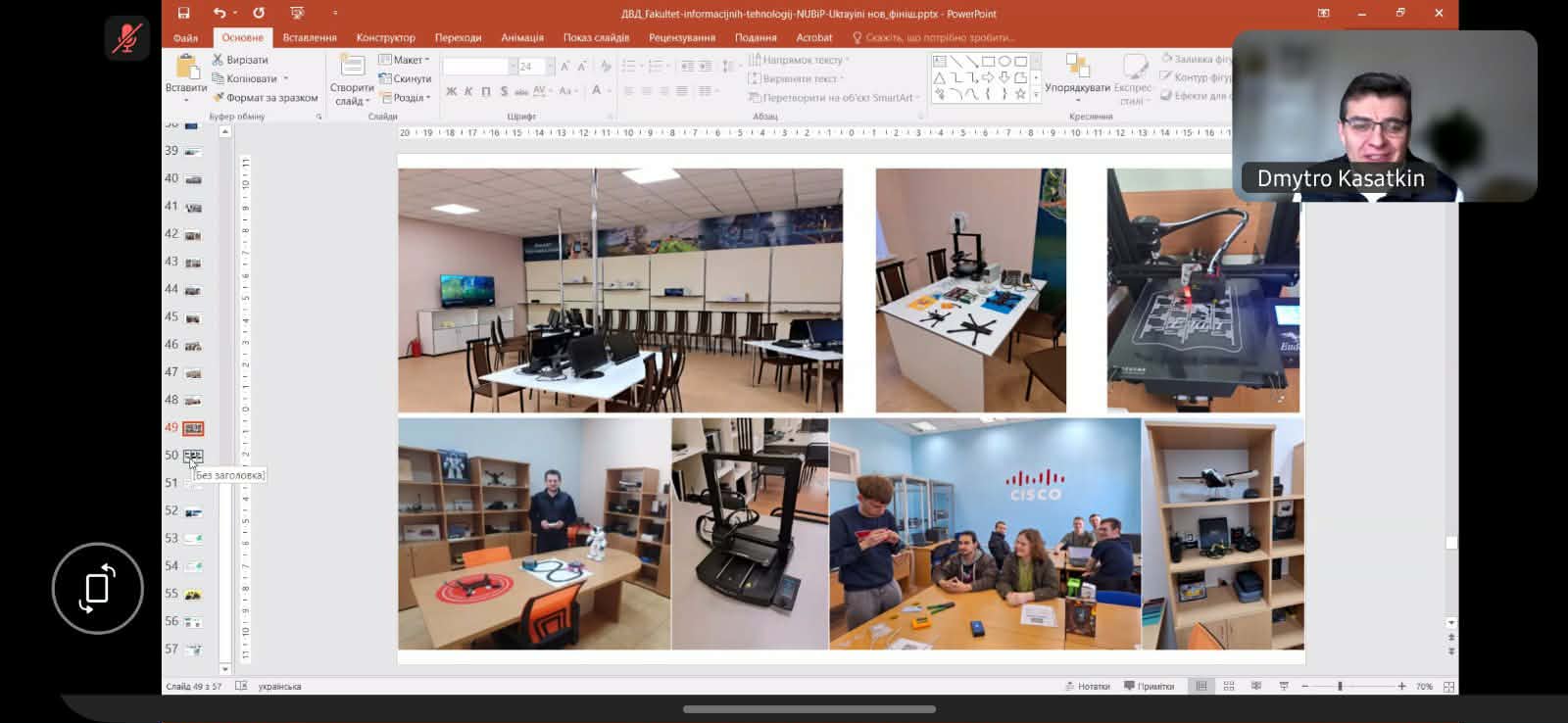Toggle Comments (Примітки) pane in status bar
Screen dimensions: 1568x723
point(1150,686)
